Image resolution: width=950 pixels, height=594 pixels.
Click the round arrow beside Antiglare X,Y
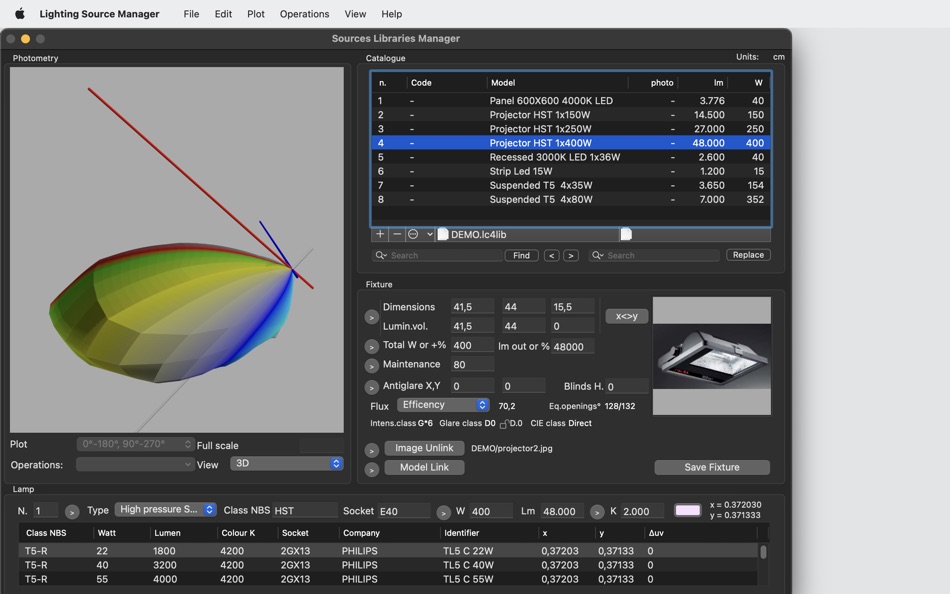(371, 387)
